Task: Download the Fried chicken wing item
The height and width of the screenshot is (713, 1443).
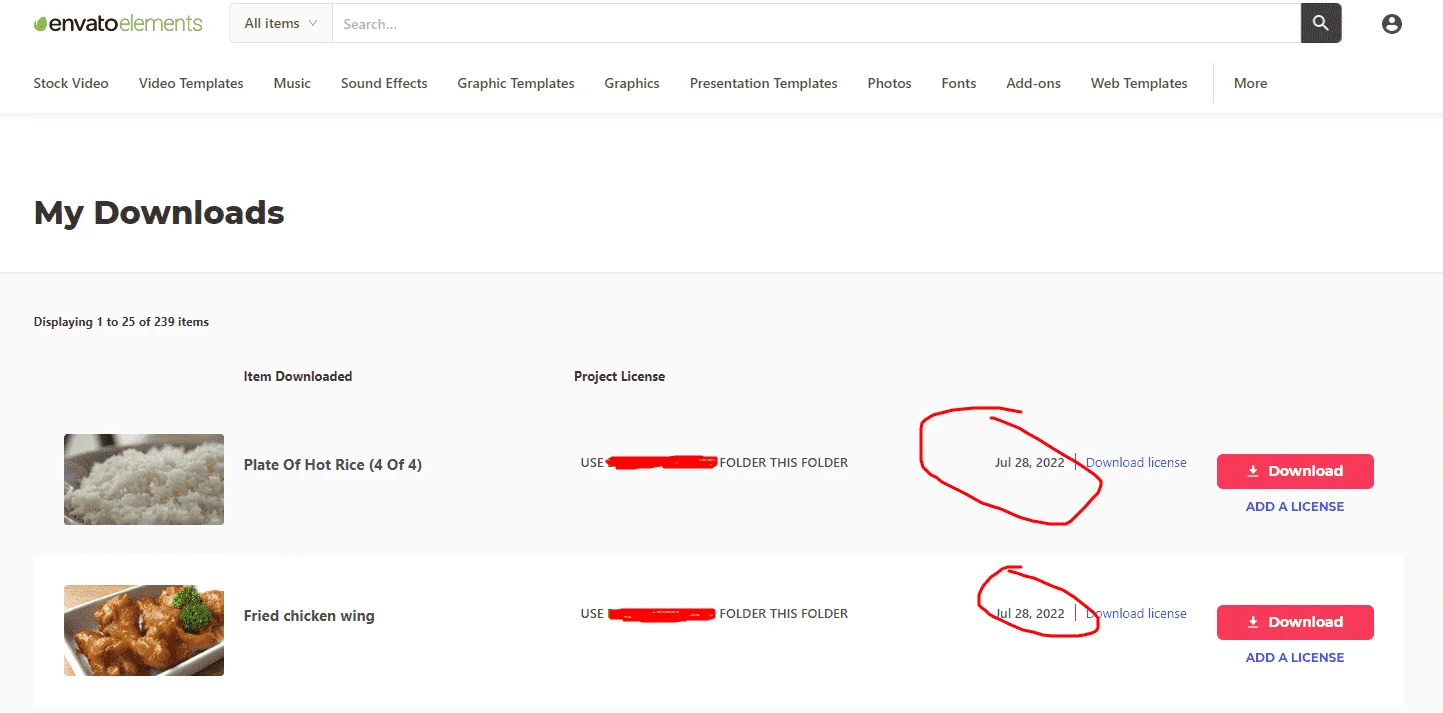Action: tap(1295, 622)
